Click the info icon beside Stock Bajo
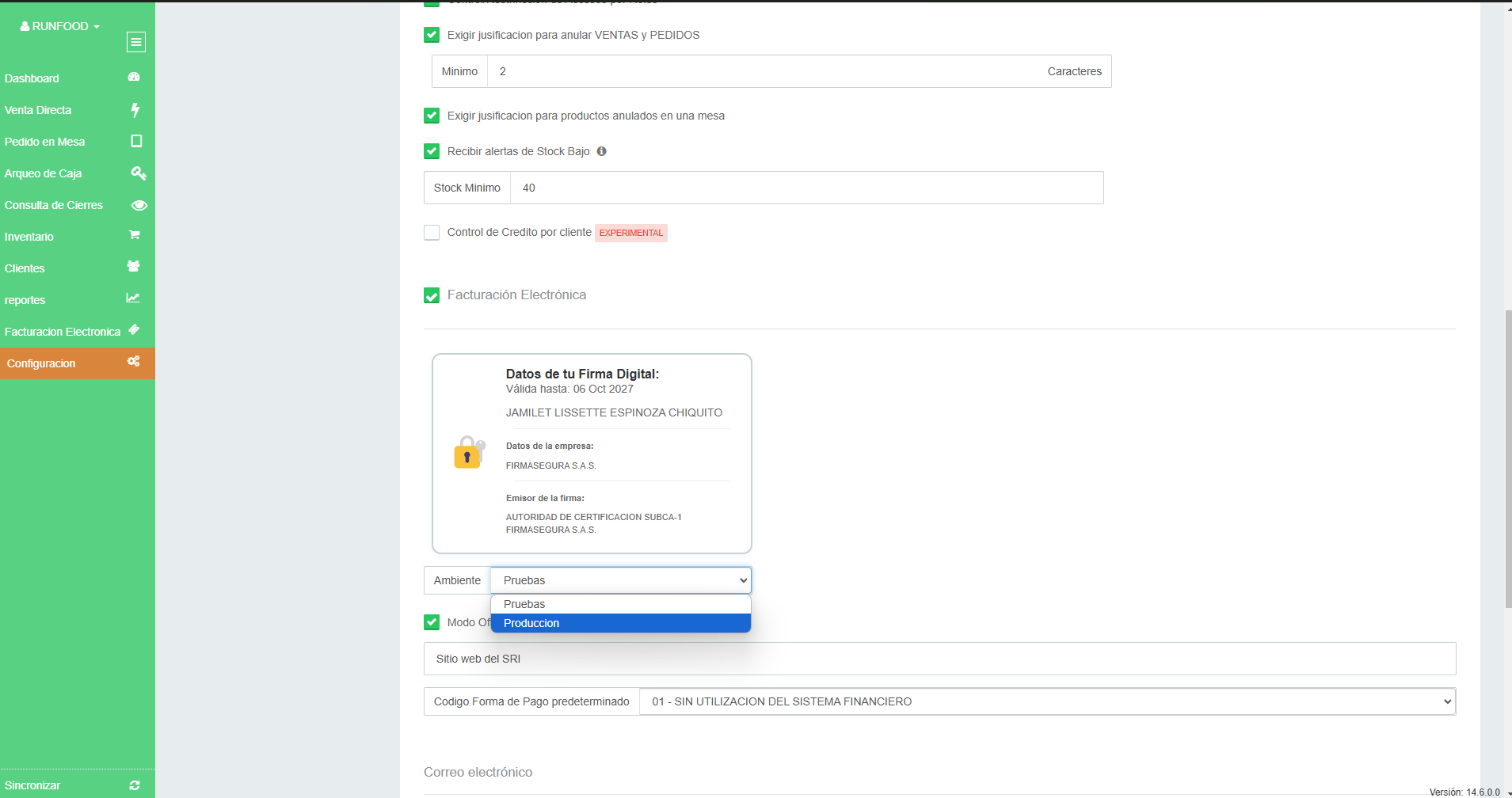1512x798 pixels. pos(602,151)
